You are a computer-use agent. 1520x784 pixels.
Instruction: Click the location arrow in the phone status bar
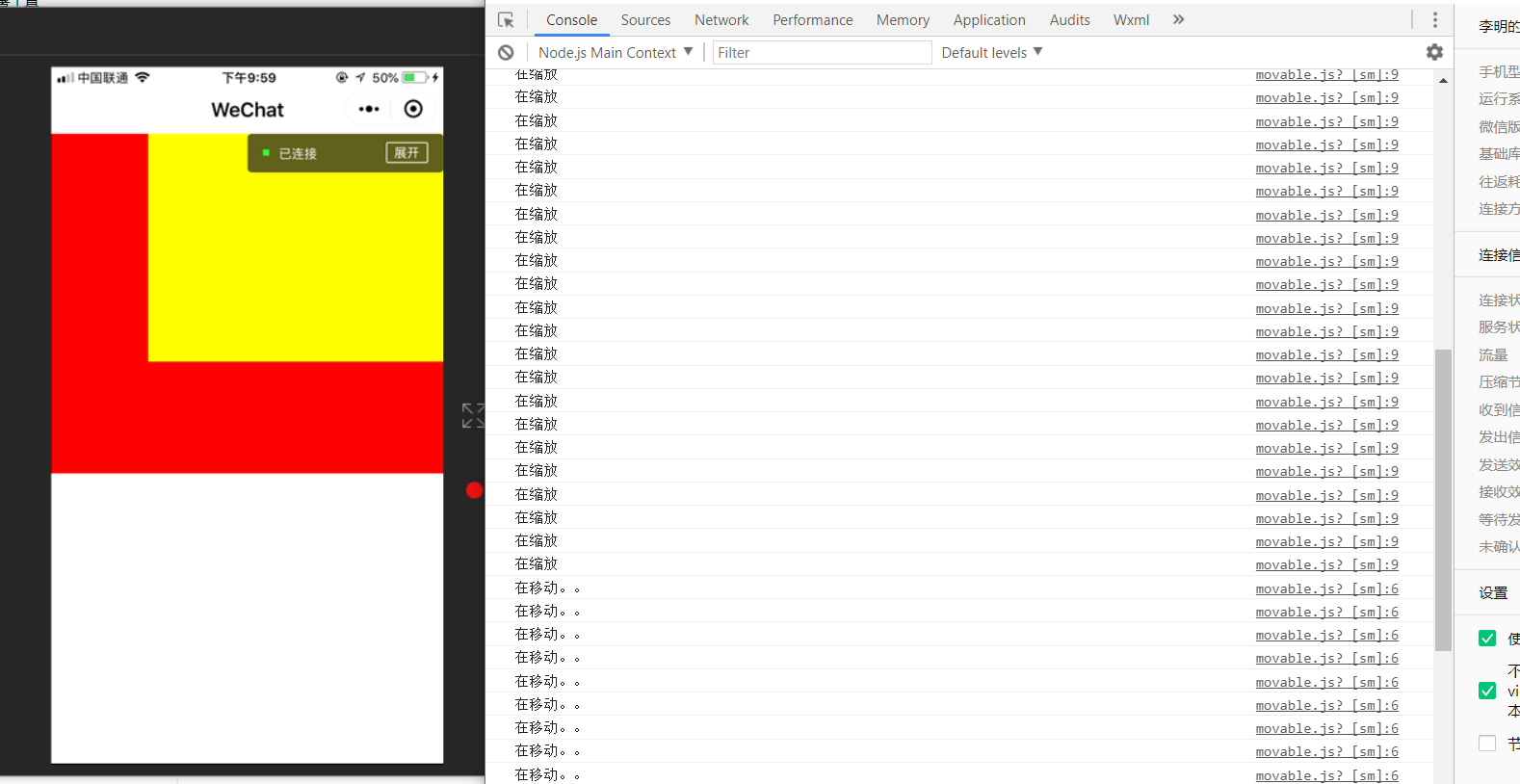[x=360, y=77]
